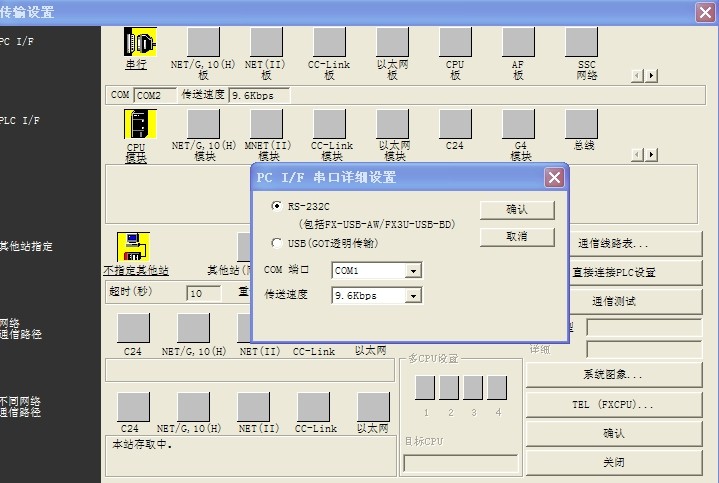
Task: Click 确认 in the serial settings dialog
Action: coord(517,210)
